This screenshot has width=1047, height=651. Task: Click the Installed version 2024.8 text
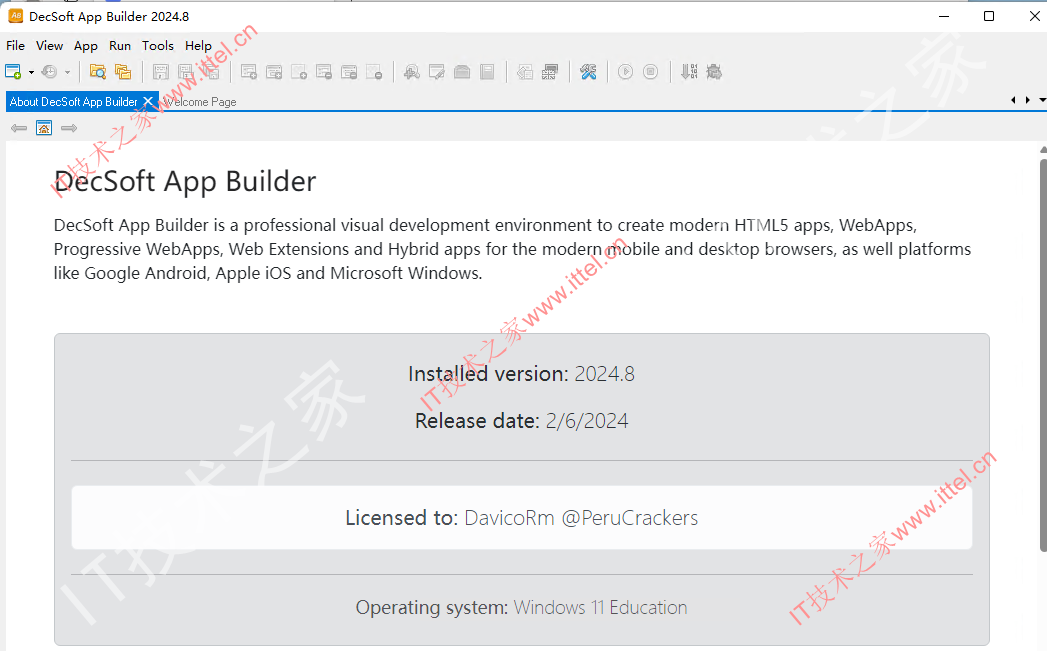coord(521,374)
